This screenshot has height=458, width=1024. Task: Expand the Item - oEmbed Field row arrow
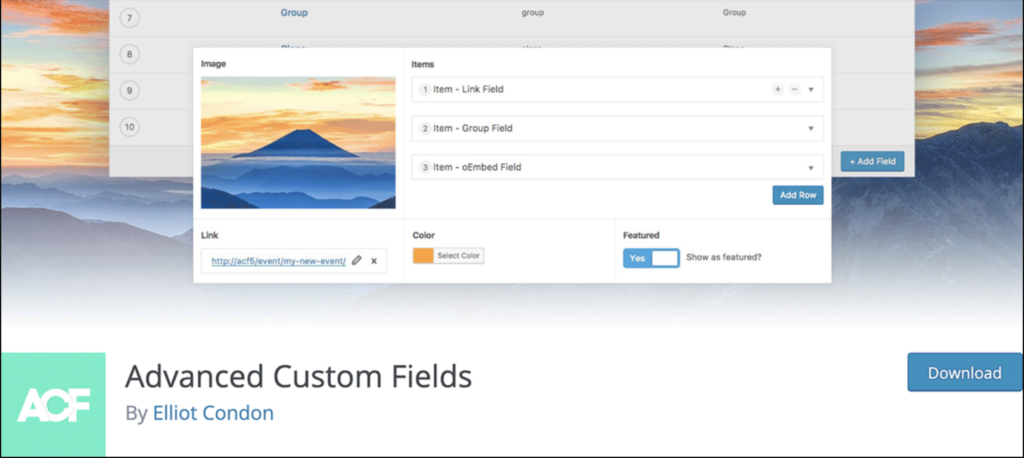[x=811, y=167]
